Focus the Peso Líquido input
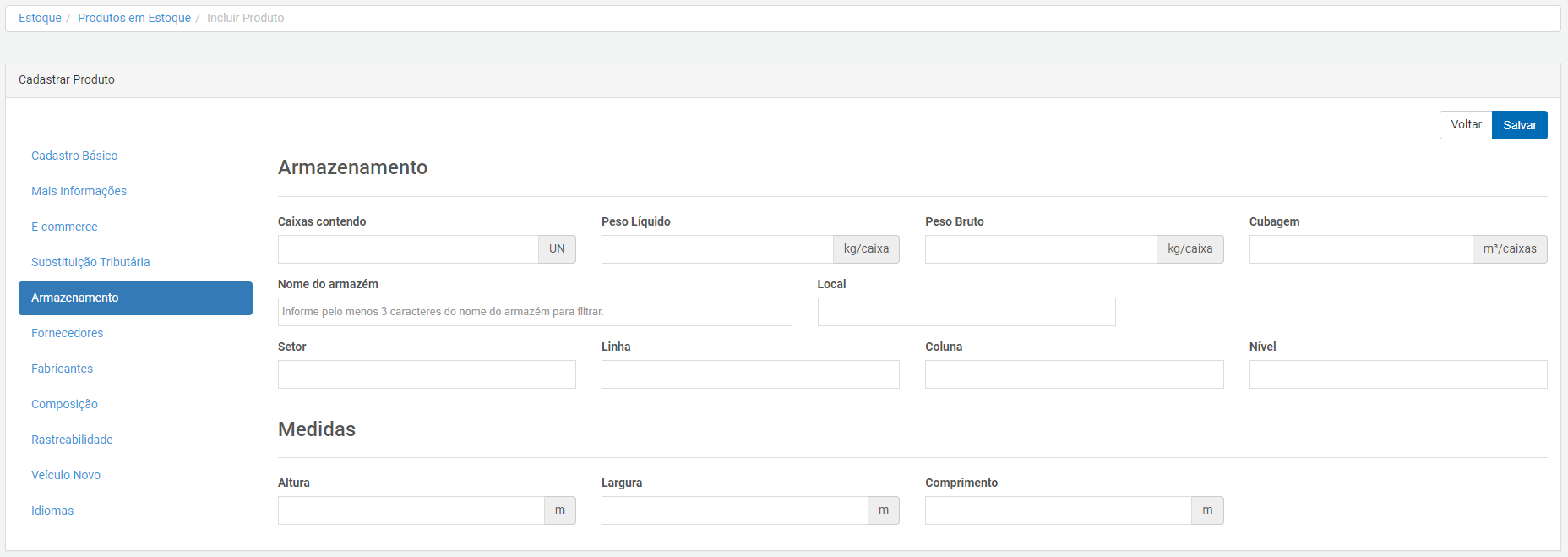The image size is (1568, 557). pyautogui.click(x=717, y=249)
